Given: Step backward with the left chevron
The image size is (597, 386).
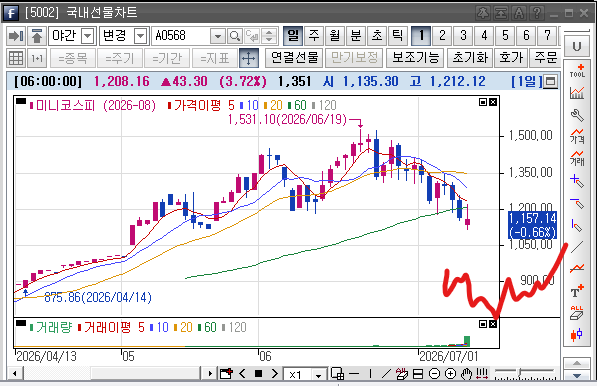Looking at the screenshot, I should (x=242, y=374).
